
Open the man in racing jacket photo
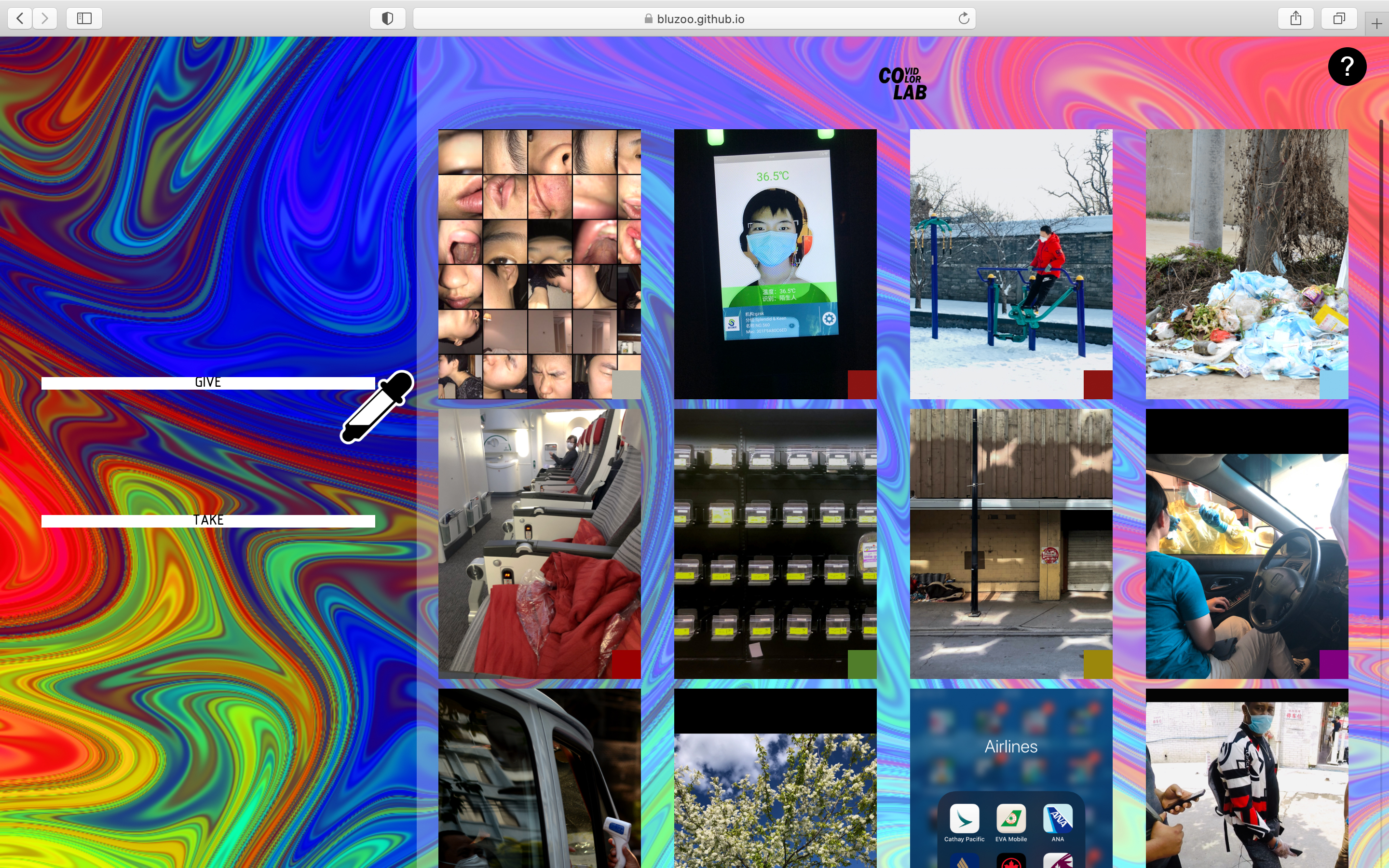click(x=1247, y=778)
